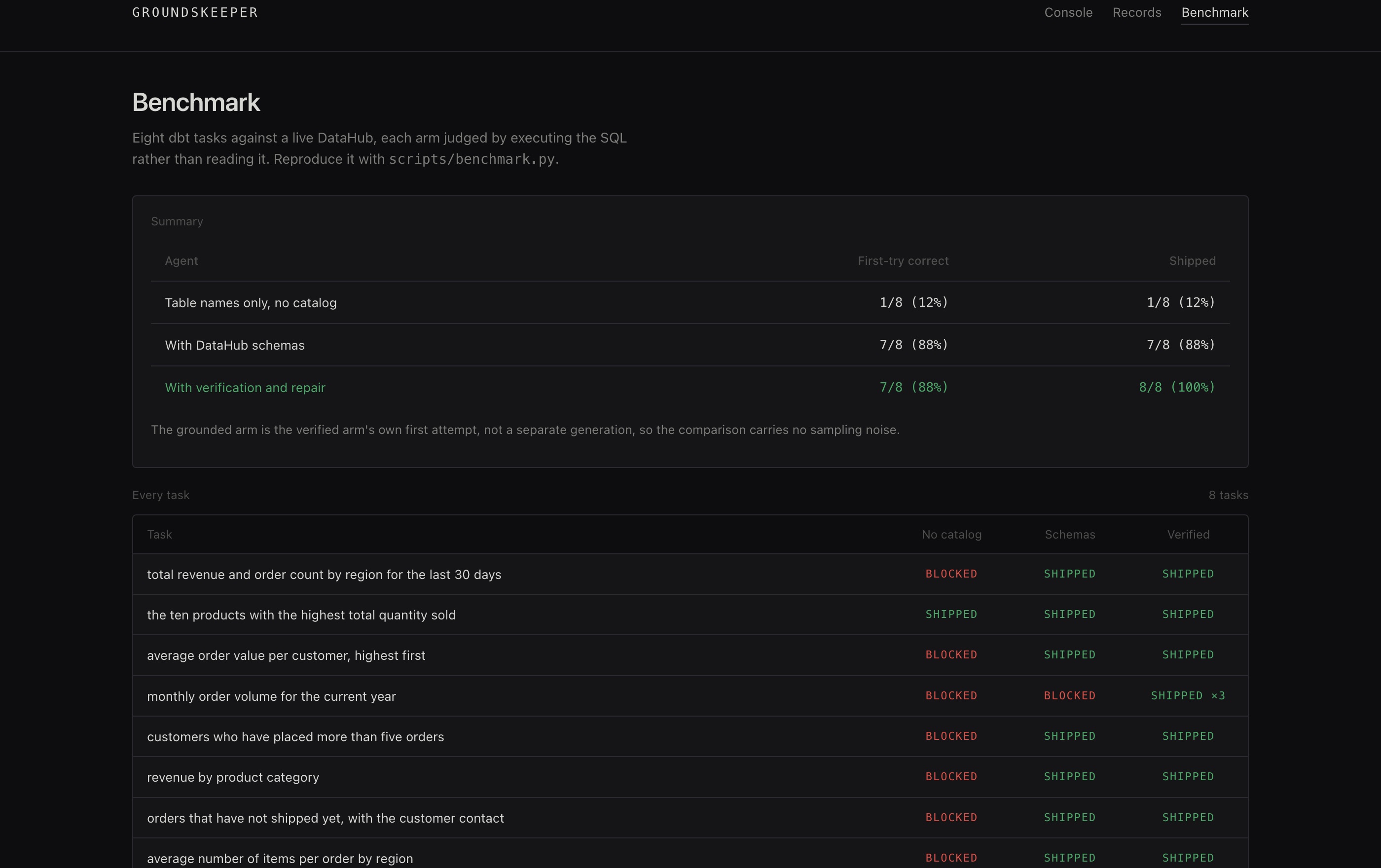Click the SHIPPED ×3 verified status
The image size is (1381, 868).
pyautogui.click(x=1188, y=696)
